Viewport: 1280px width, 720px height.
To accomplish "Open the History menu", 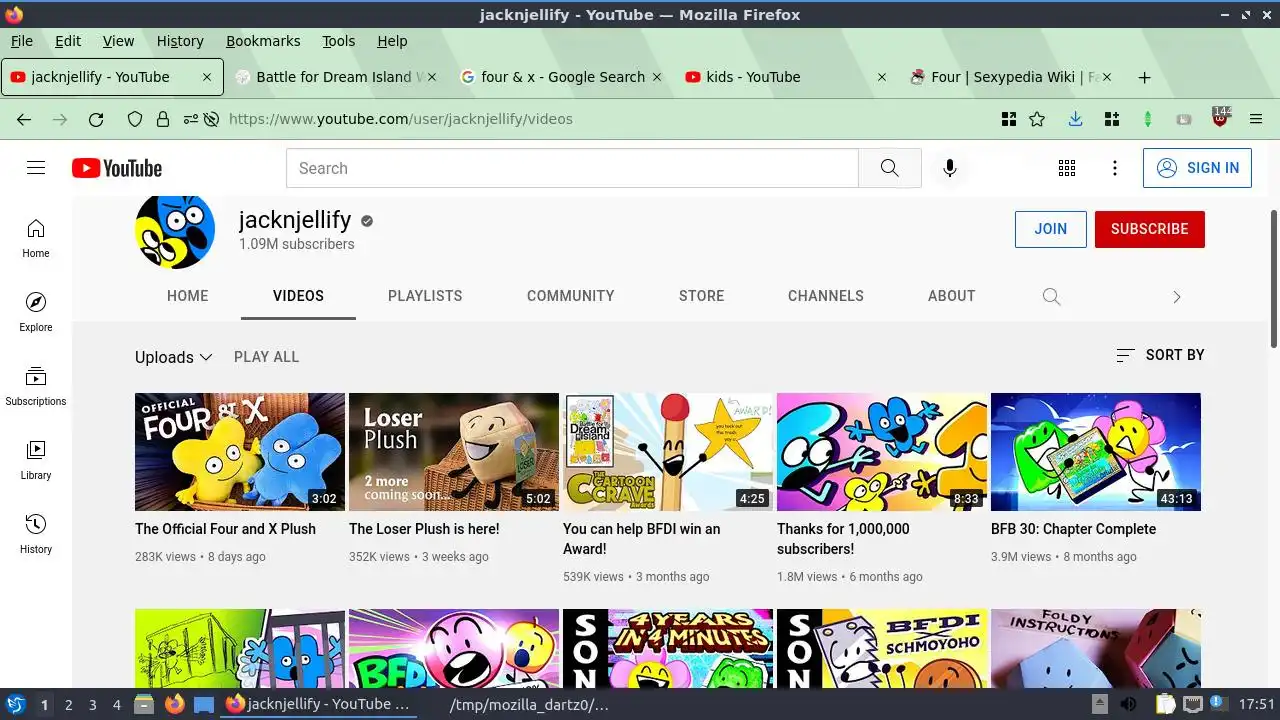I will coord(180,41).
